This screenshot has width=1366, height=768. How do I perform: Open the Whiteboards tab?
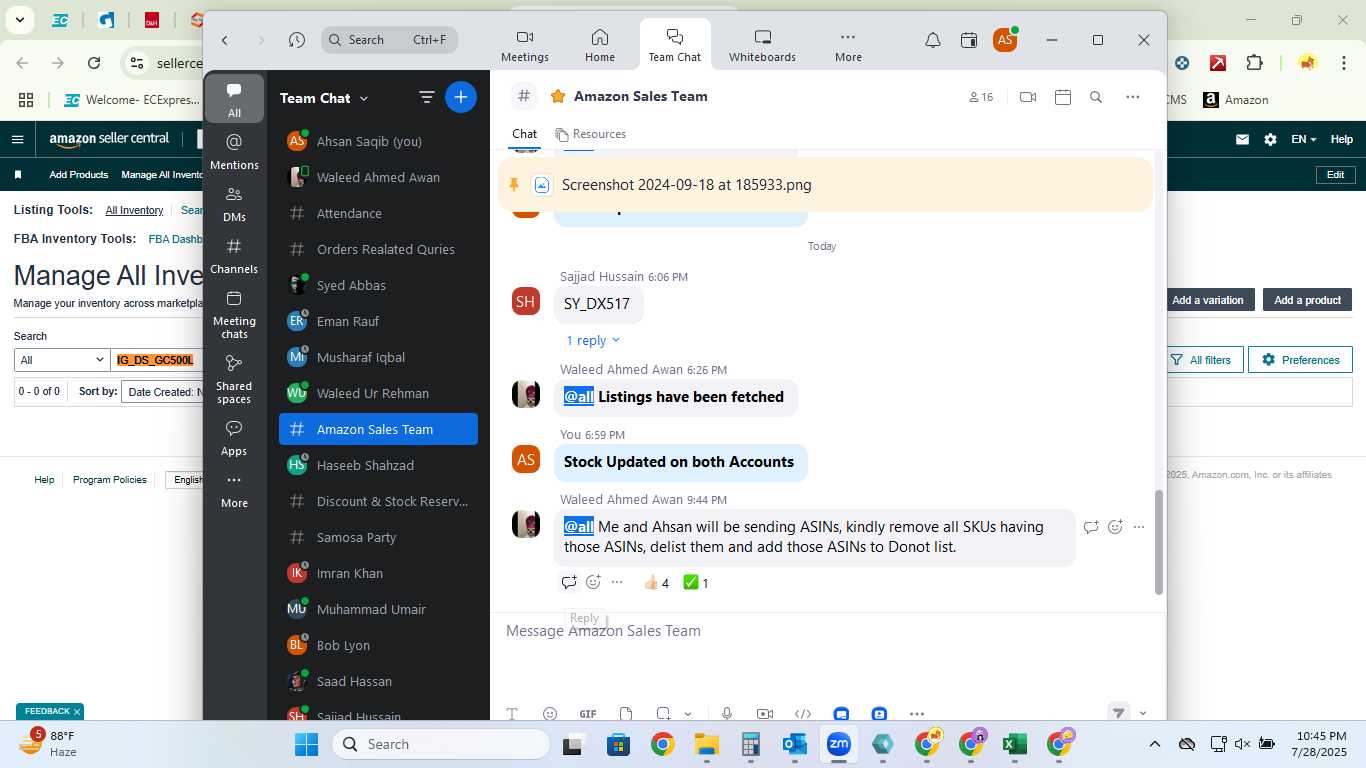pos(762,46)
